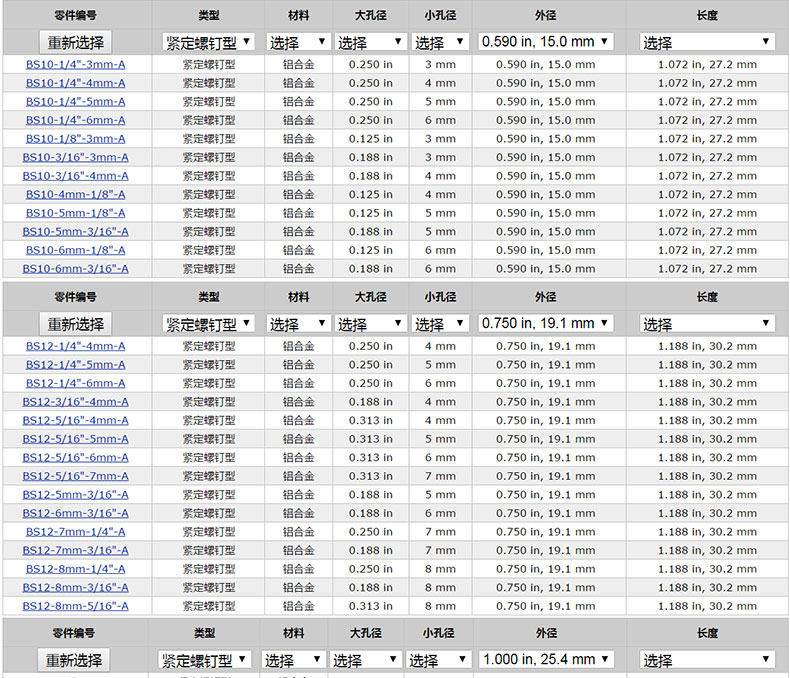
Task: Open the 0.590 in, 15.0 mm 外径 dropdown
Action: pyautogui.click(x=546, y=42)
